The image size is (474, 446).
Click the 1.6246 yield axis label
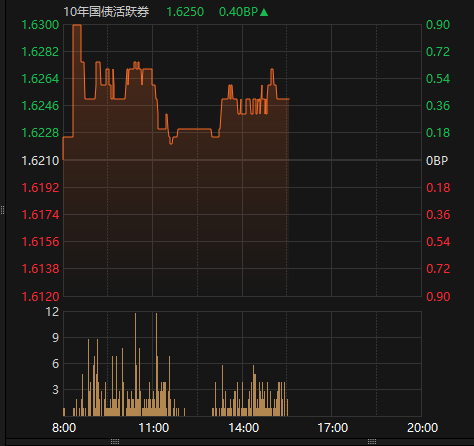pos(40,106)
